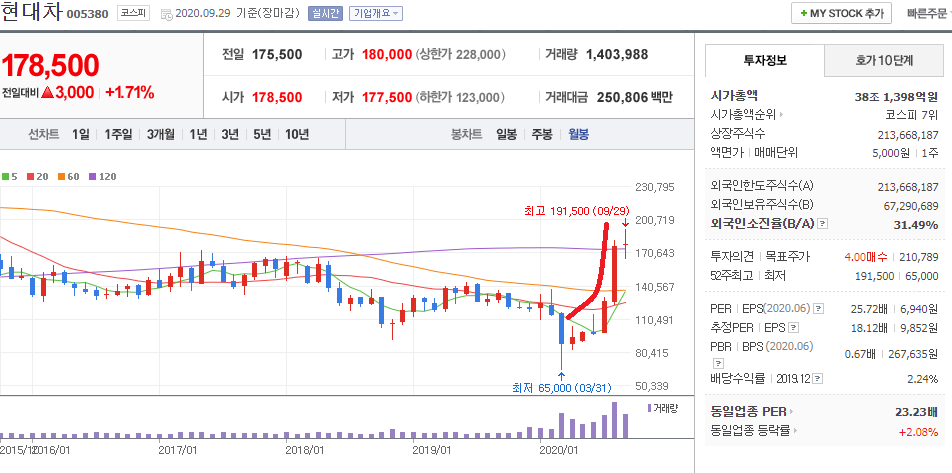The width and height of the screenshot is (952, 473).
Task: Expand the 기업개요 dropdown
Action: (x=375, y=13)
